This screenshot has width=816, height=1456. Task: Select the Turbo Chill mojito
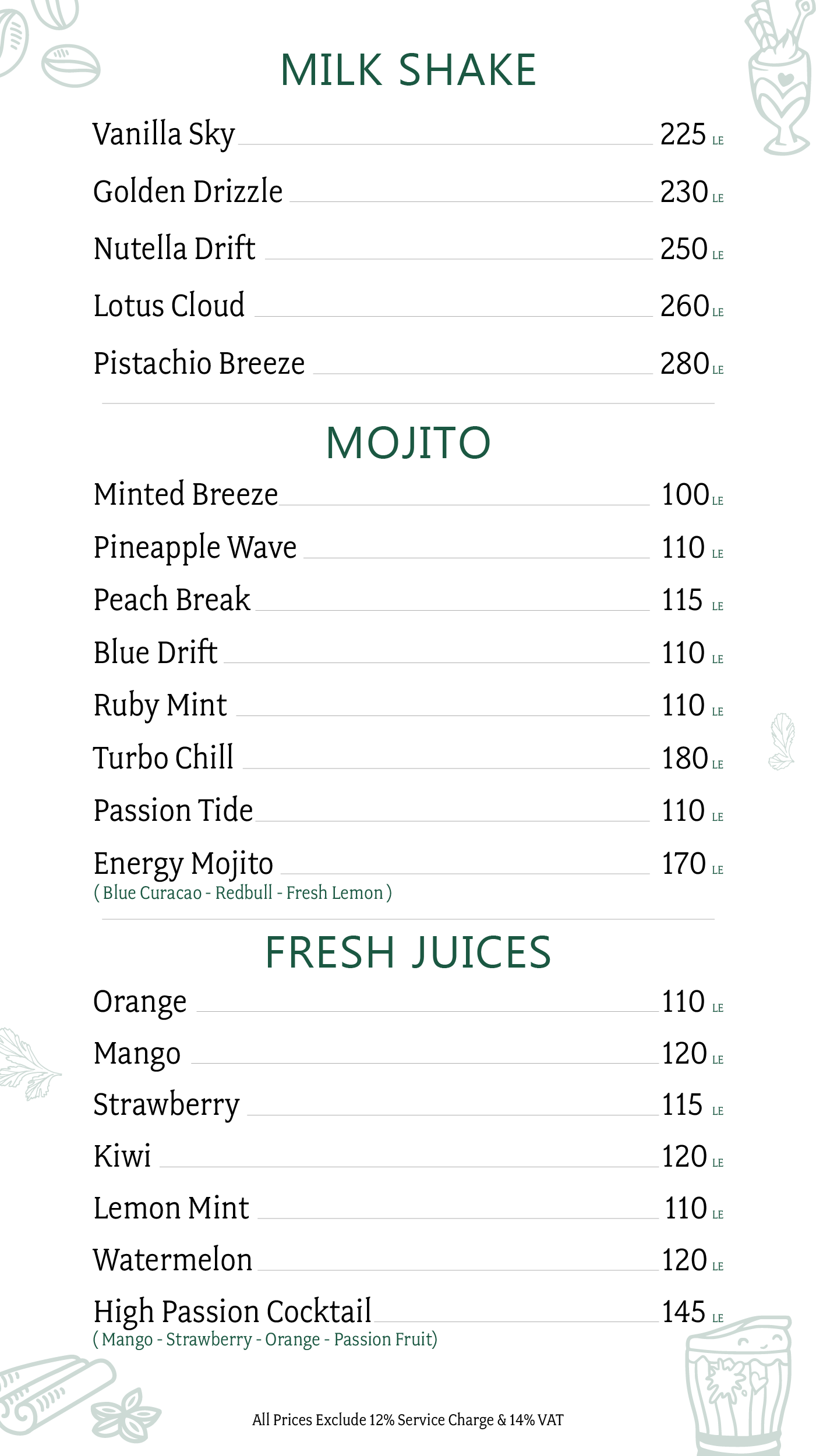coord(164,757)
